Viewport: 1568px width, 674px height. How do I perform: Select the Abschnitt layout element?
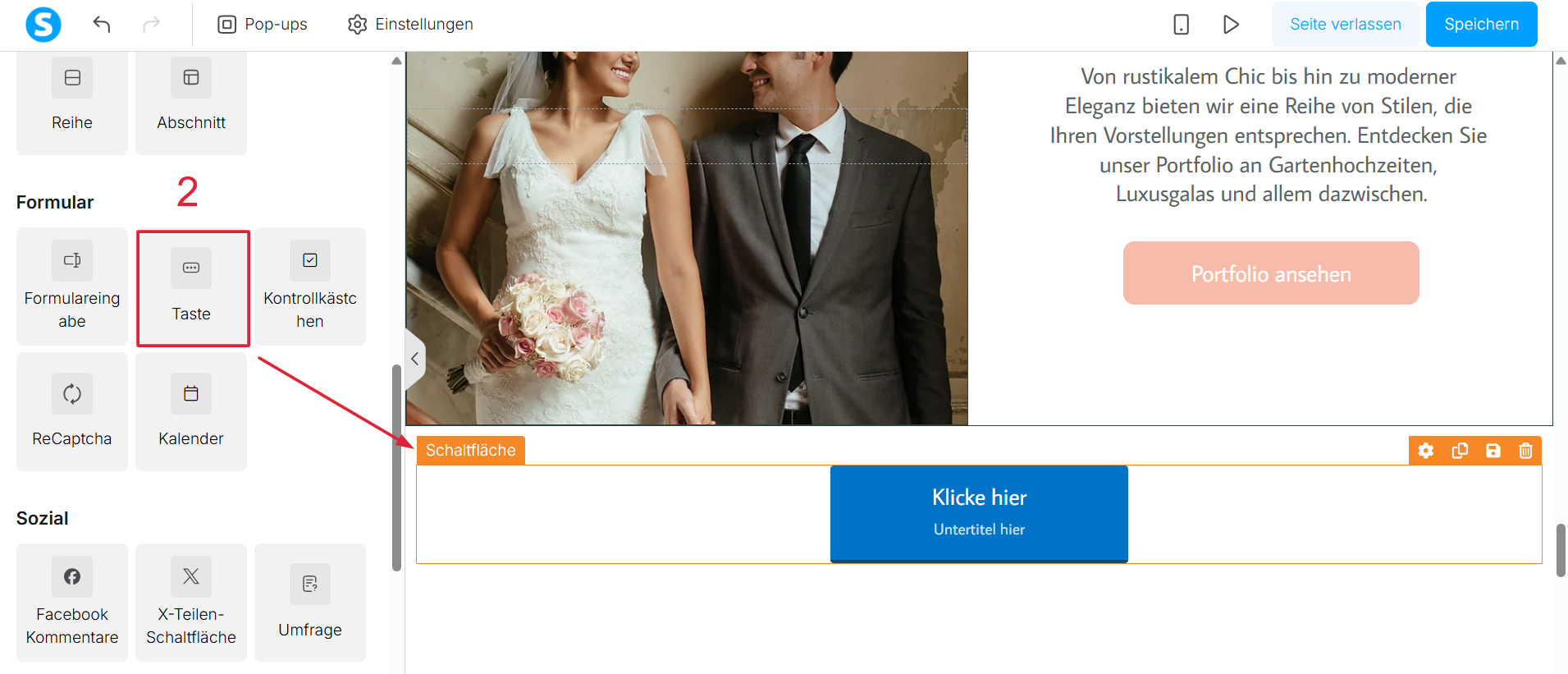click(x=191, y=103)
